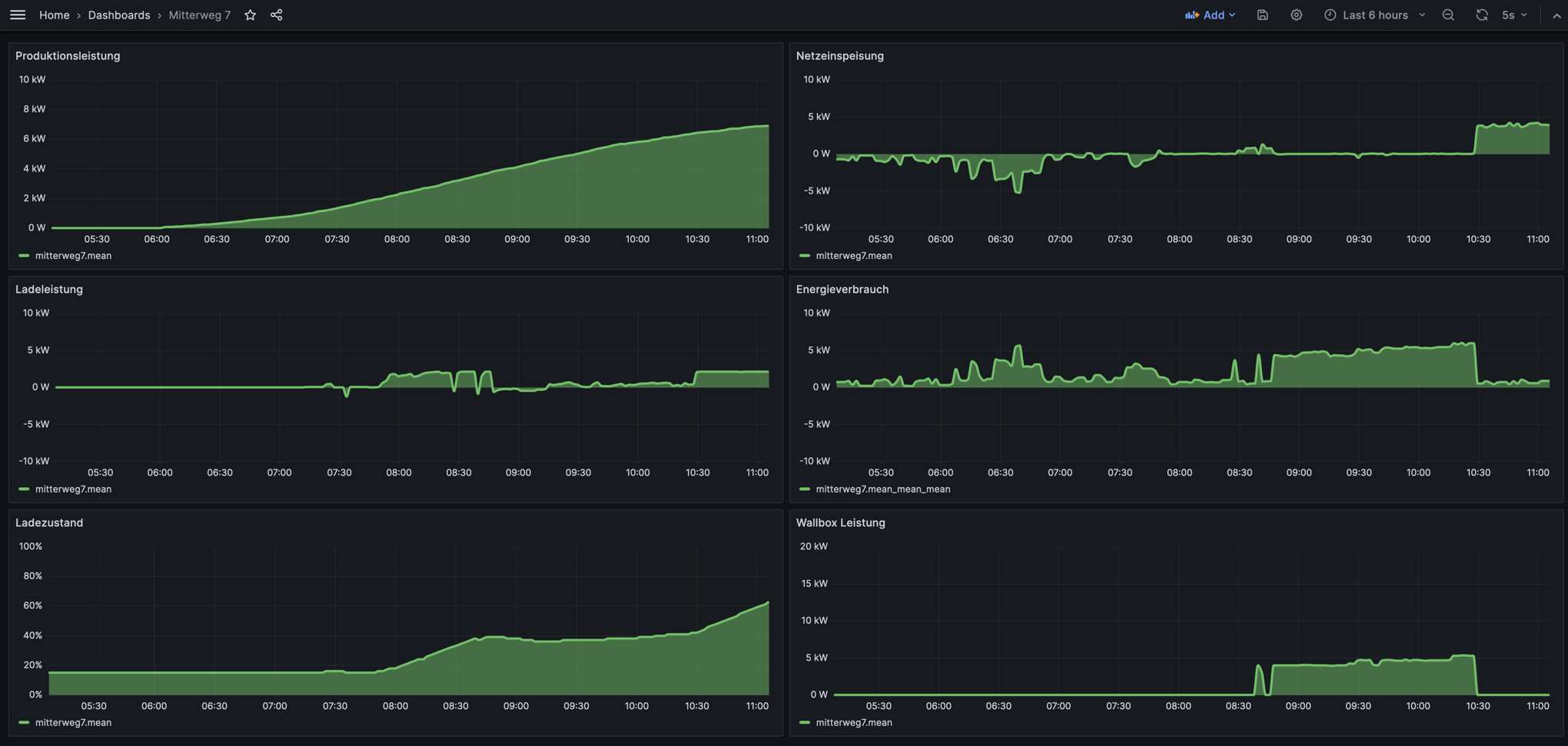Open the Add panel dropdown
The image size is (1568, 746).
pos(1210,15)
